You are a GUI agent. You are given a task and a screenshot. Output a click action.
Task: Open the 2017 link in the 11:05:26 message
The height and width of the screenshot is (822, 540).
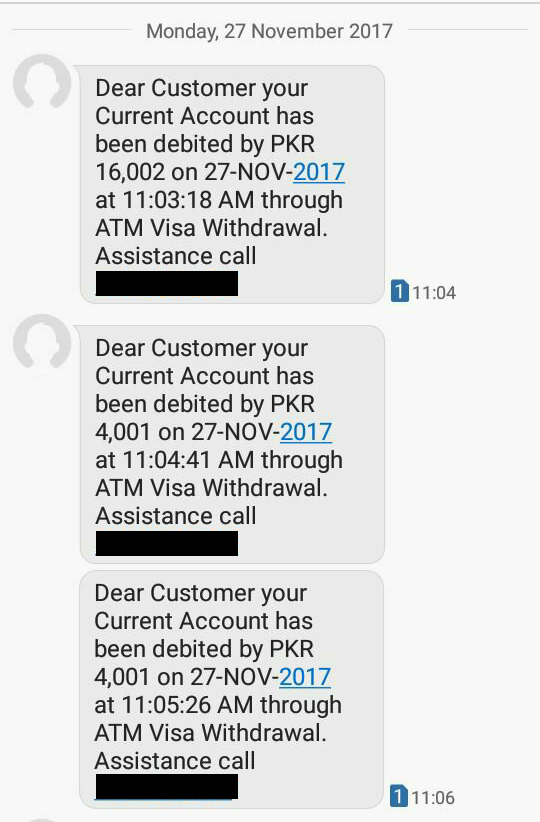pos(305,677)
